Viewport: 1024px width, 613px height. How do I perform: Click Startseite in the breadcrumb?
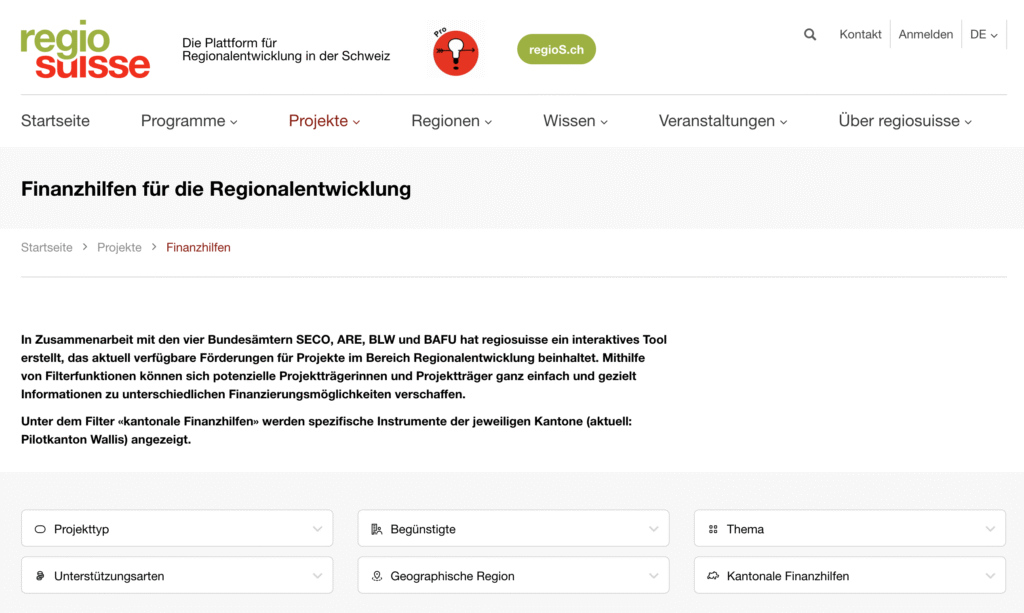pos(47,247)
